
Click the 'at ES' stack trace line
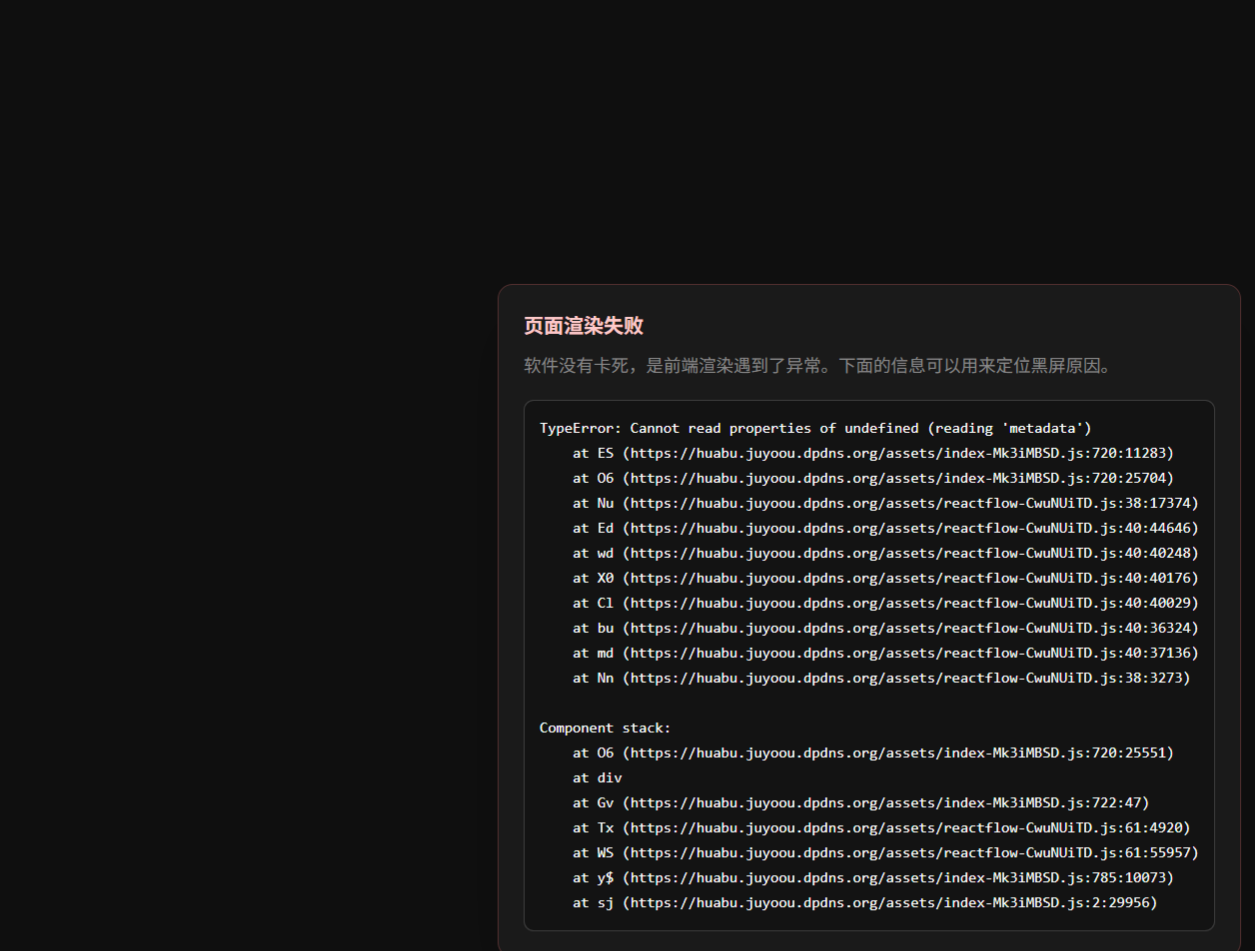pos(873,453)
